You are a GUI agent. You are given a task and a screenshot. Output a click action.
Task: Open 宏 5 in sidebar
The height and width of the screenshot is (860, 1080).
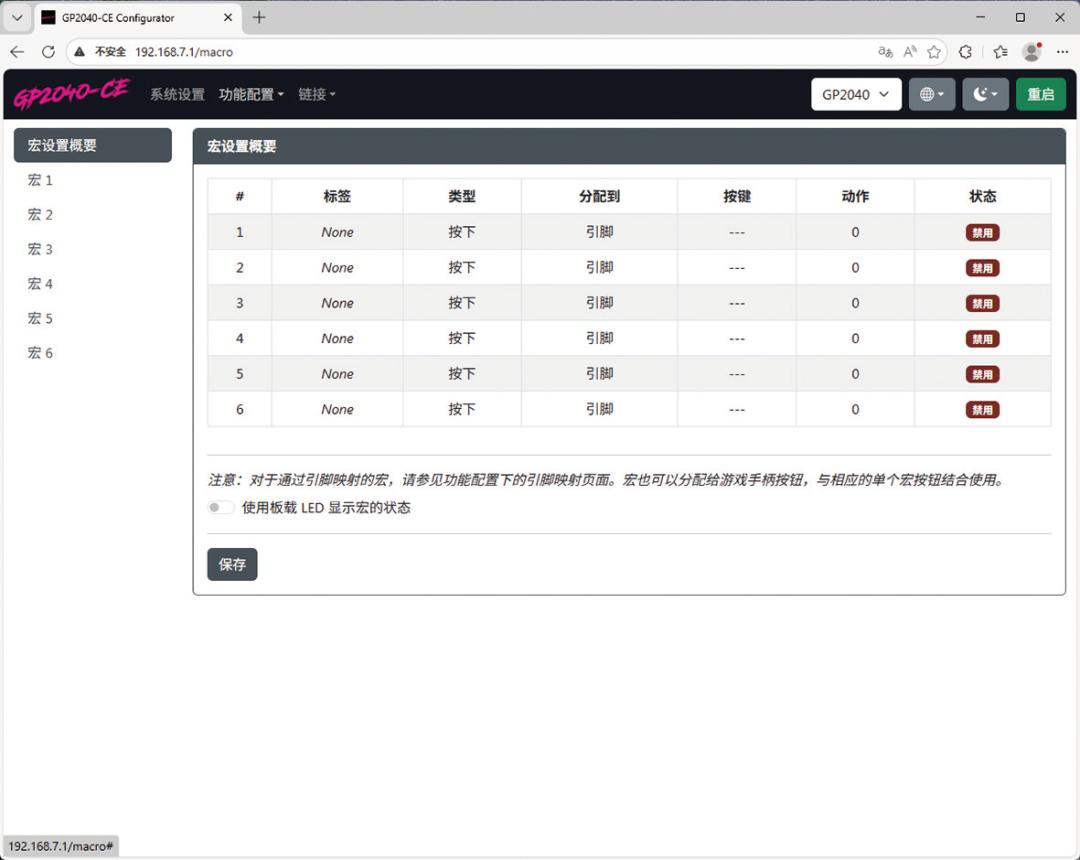coord(40,317)
